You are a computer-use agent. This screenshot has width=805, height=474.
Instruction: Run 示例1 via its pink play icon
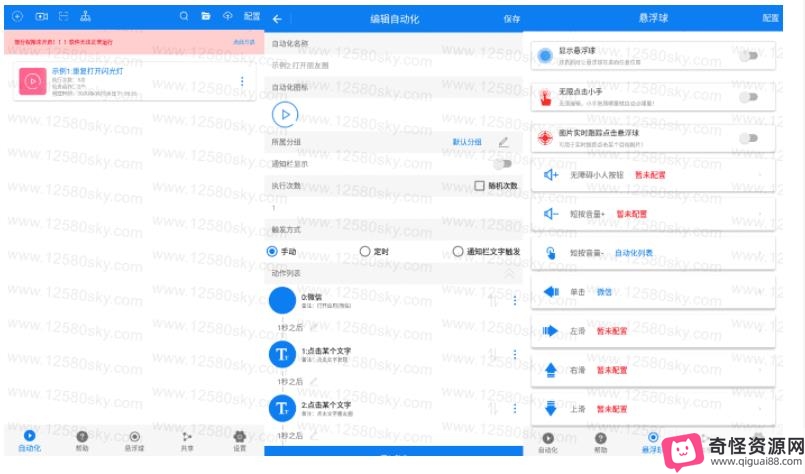32,81
